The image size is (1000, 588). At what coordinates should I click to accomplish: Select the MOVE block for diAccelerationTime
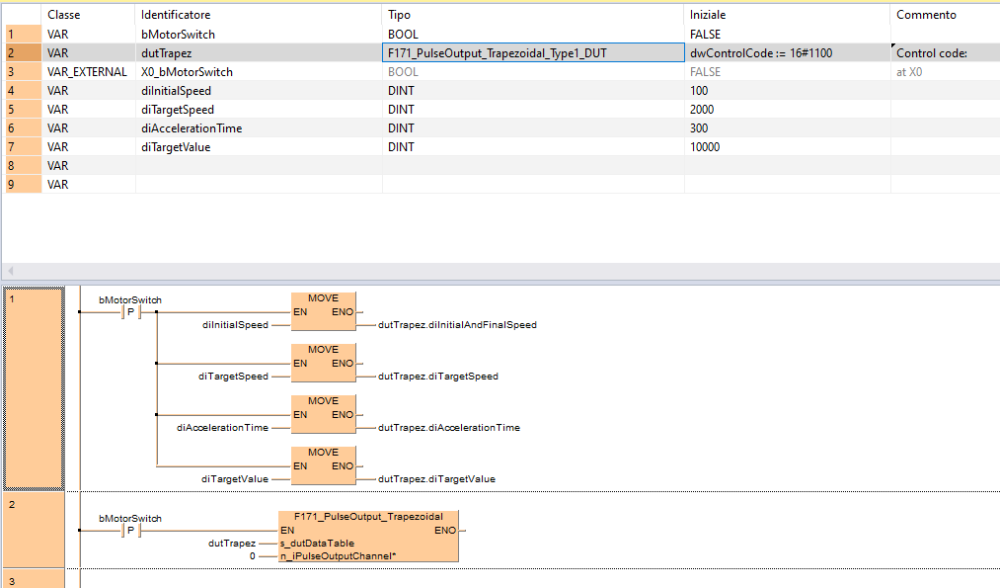click(x=323, y=414)
